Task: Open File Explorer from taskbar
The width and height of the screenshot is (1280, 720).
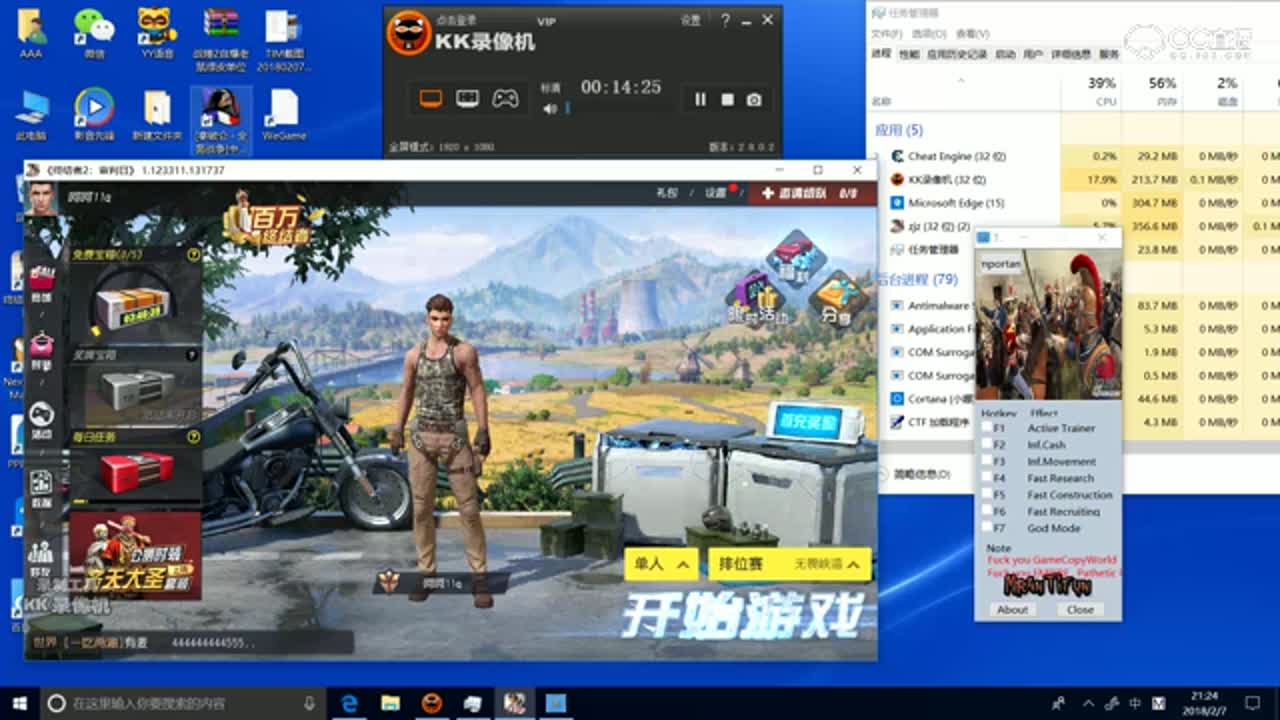Action: (x=390, y=703)
